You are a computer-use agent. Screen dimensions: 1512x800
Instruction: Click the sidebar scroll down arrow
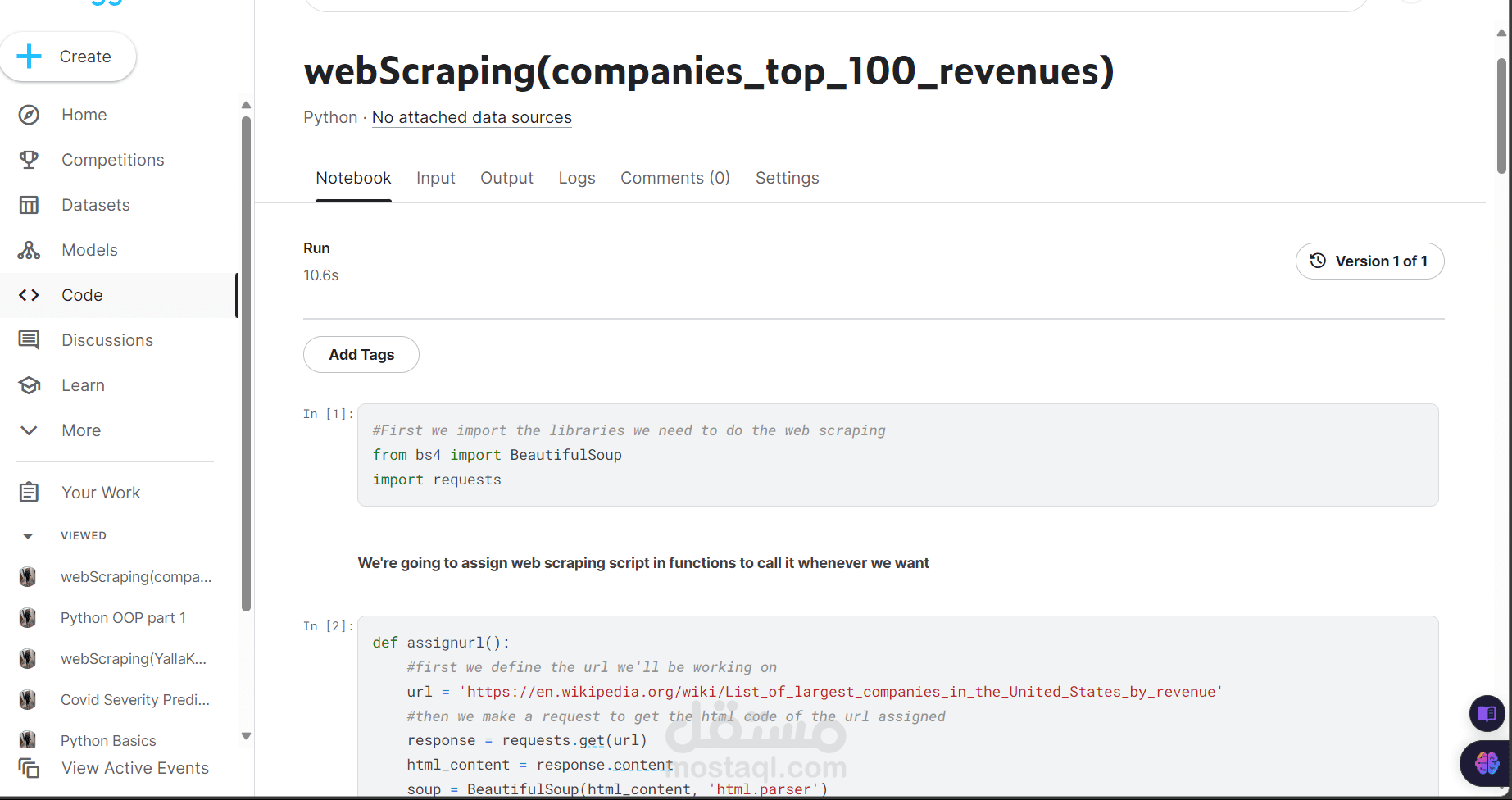click(x=246, y=736)
